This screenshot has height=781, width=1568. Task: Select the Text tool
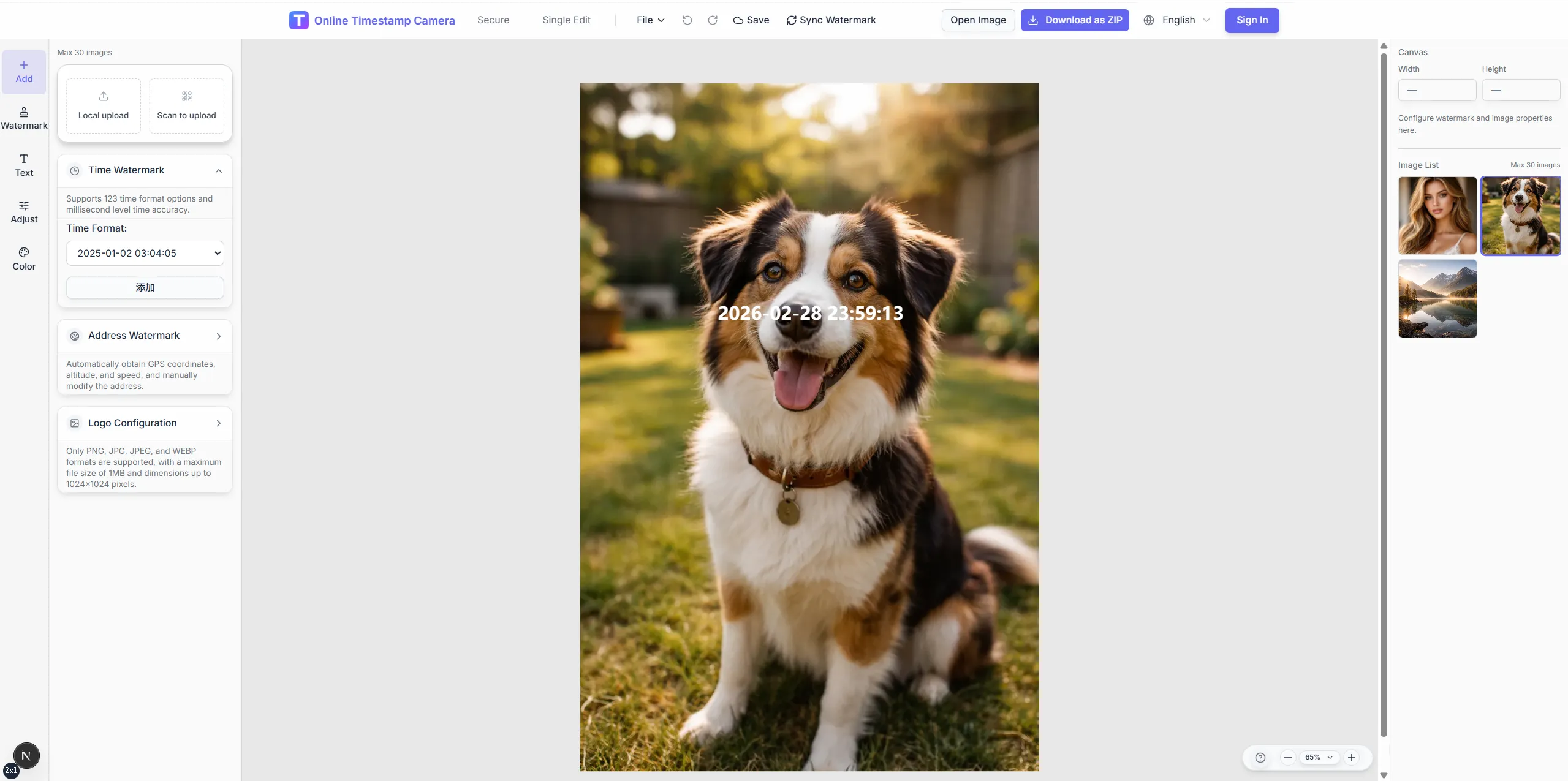click(x=24, y=164)
